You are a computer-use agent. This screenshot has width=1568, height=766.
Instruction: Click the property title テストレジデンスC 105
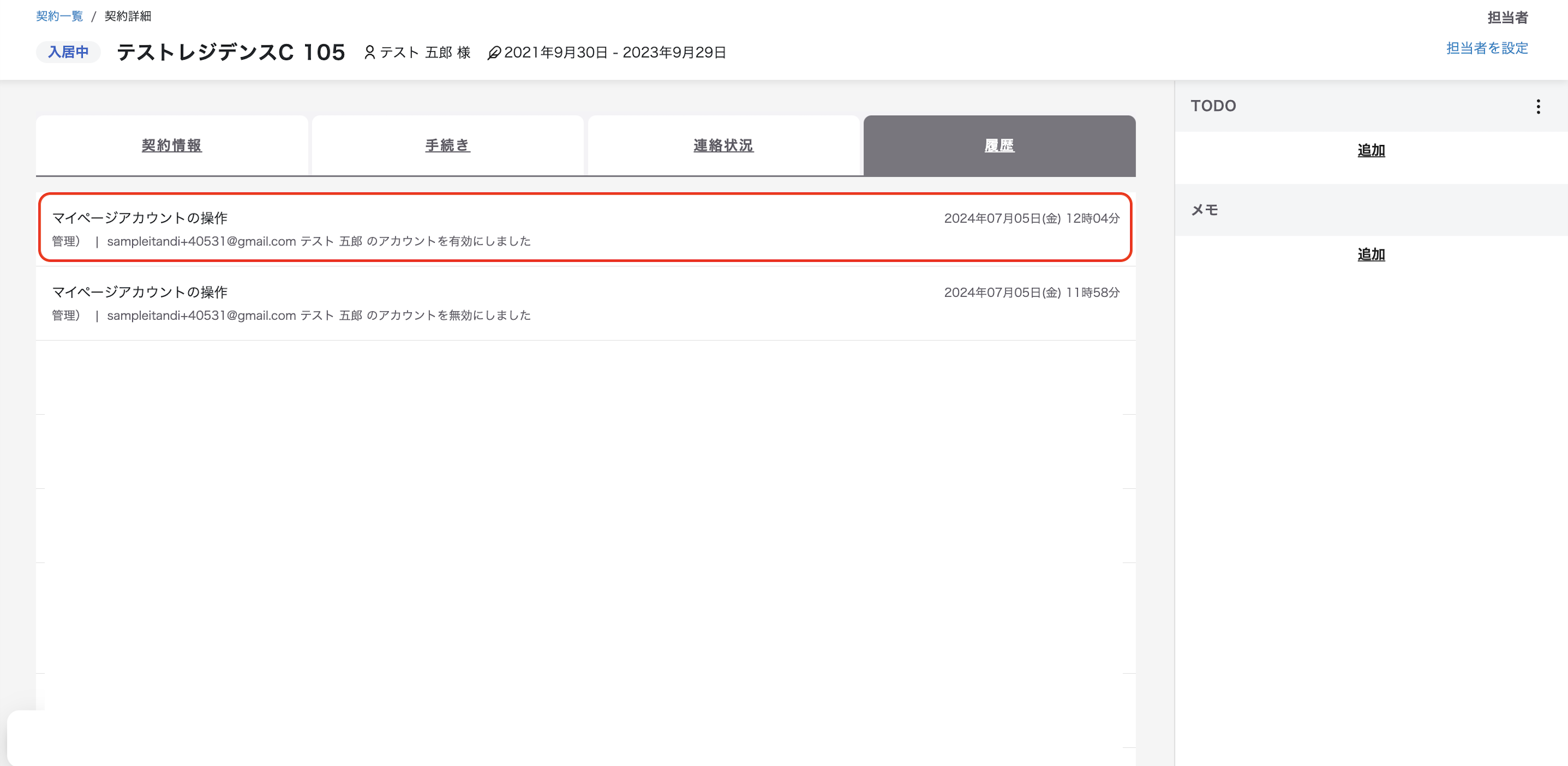click(231, 52)
